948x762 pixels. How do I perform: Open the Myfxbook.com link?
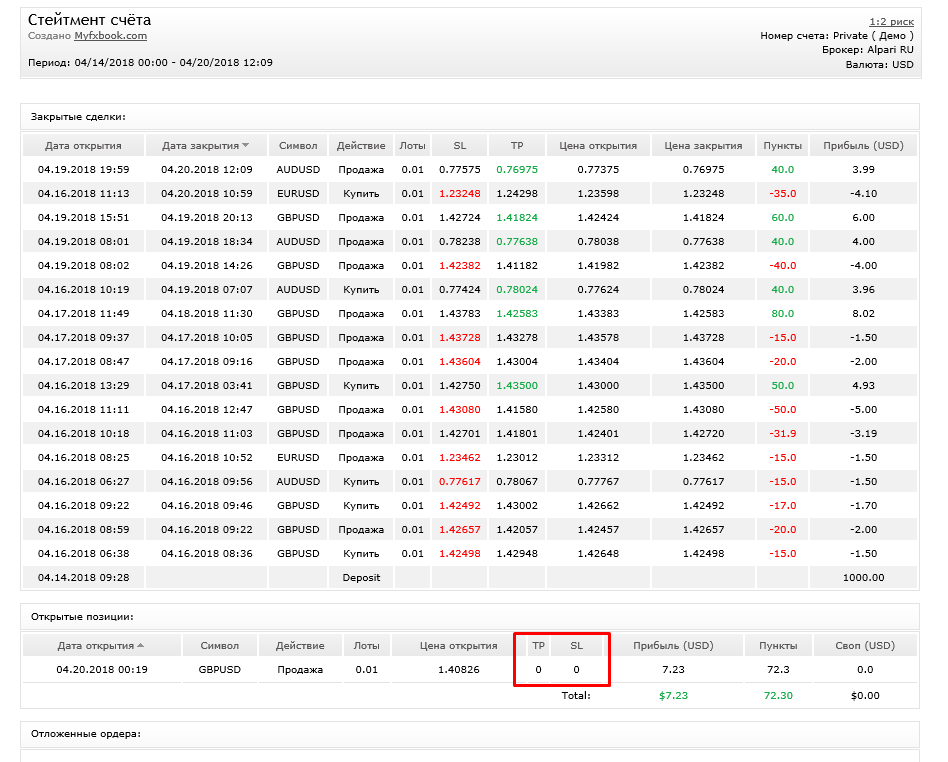coord(111,36)
